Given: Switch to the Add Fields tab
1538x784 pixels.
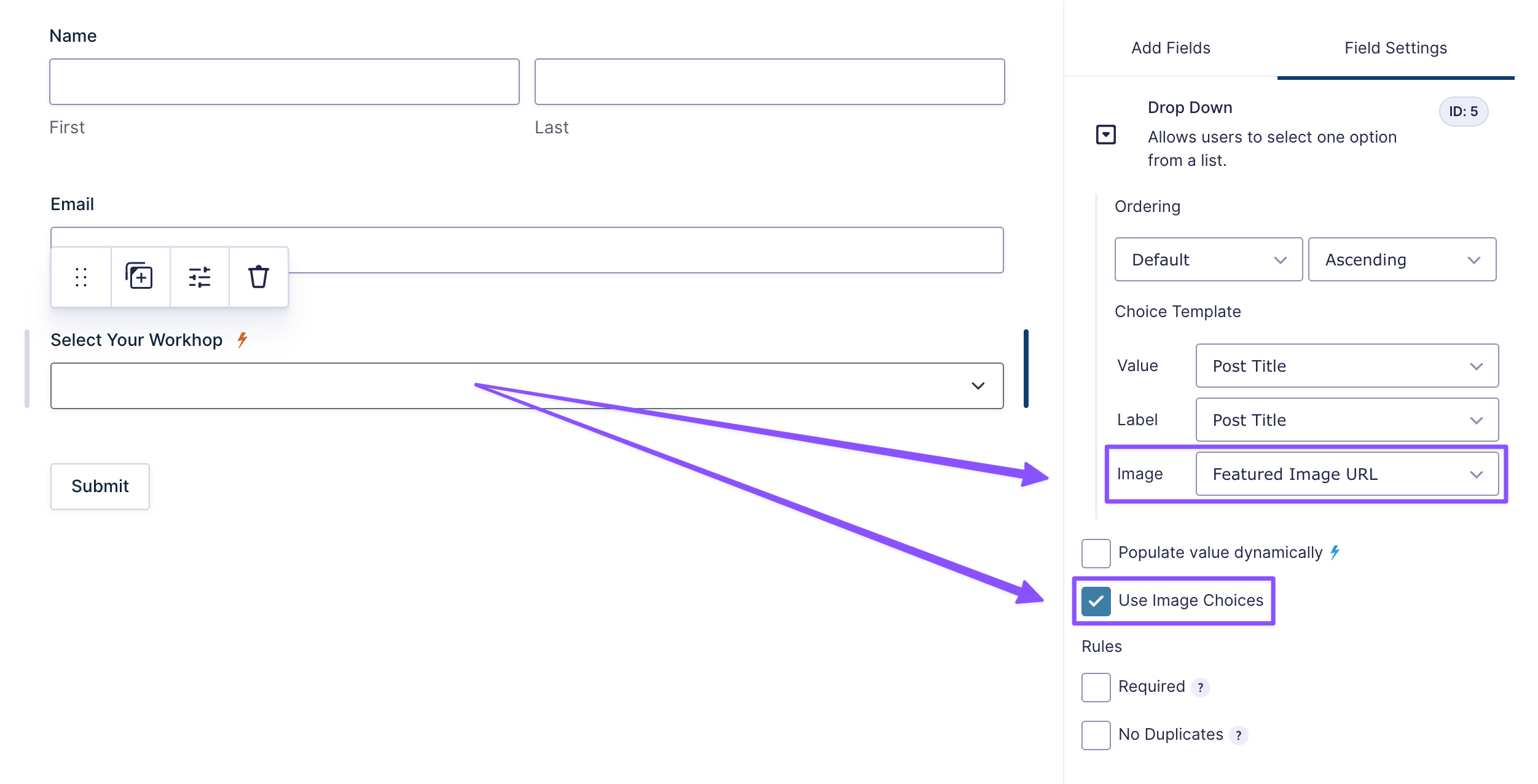Looking at the screenshot, I should 1171,48.
